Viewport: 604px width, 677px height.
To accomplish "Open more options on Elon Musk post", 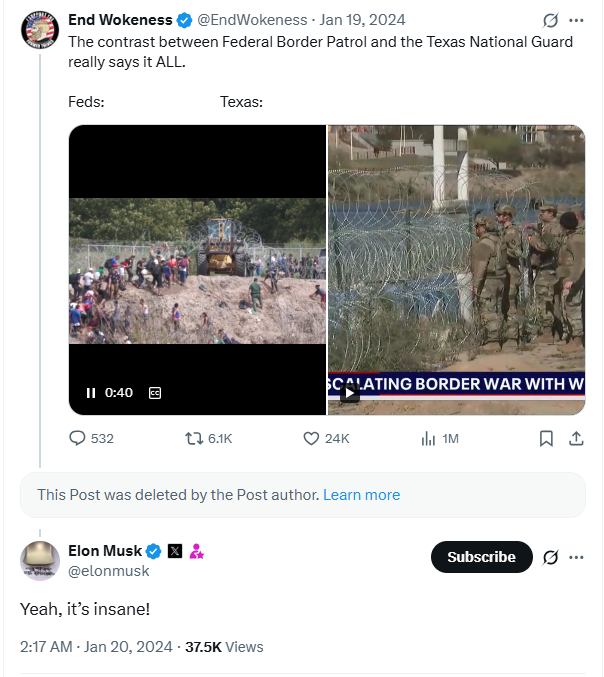I will coord(576,557).
